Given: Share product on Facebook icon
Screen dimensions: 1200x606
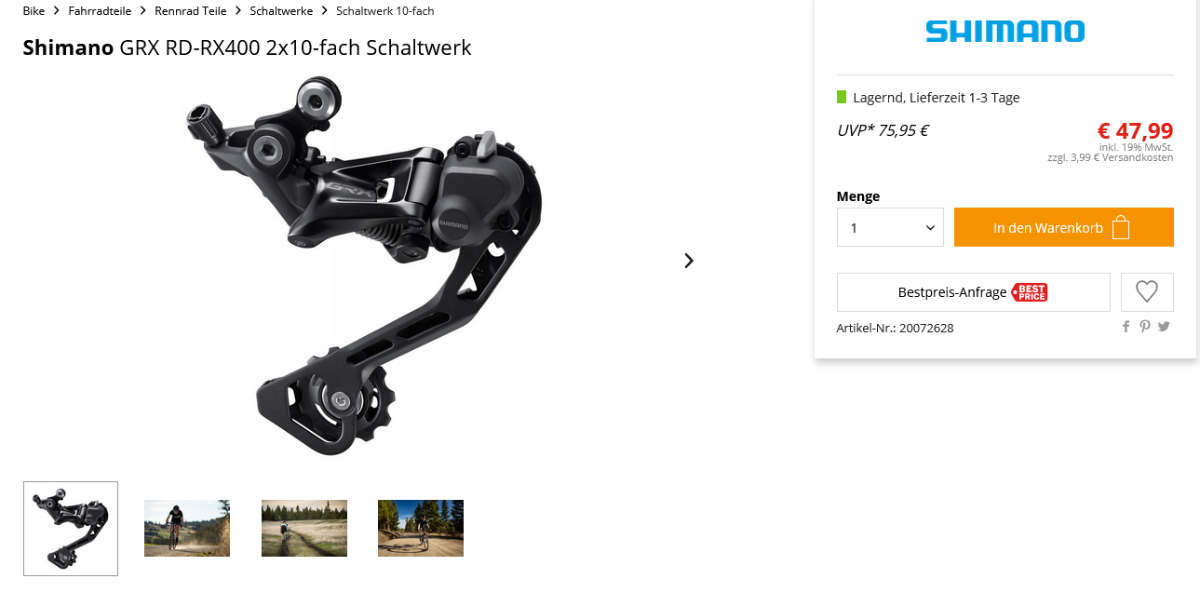Looking at the screenshot, I should pyautogui.click(x=1126, y=326).
